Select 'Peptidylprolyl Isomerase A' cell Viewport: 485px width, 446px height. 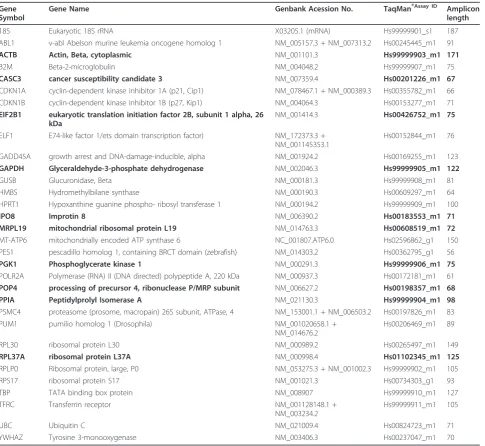tap(95, 300)
